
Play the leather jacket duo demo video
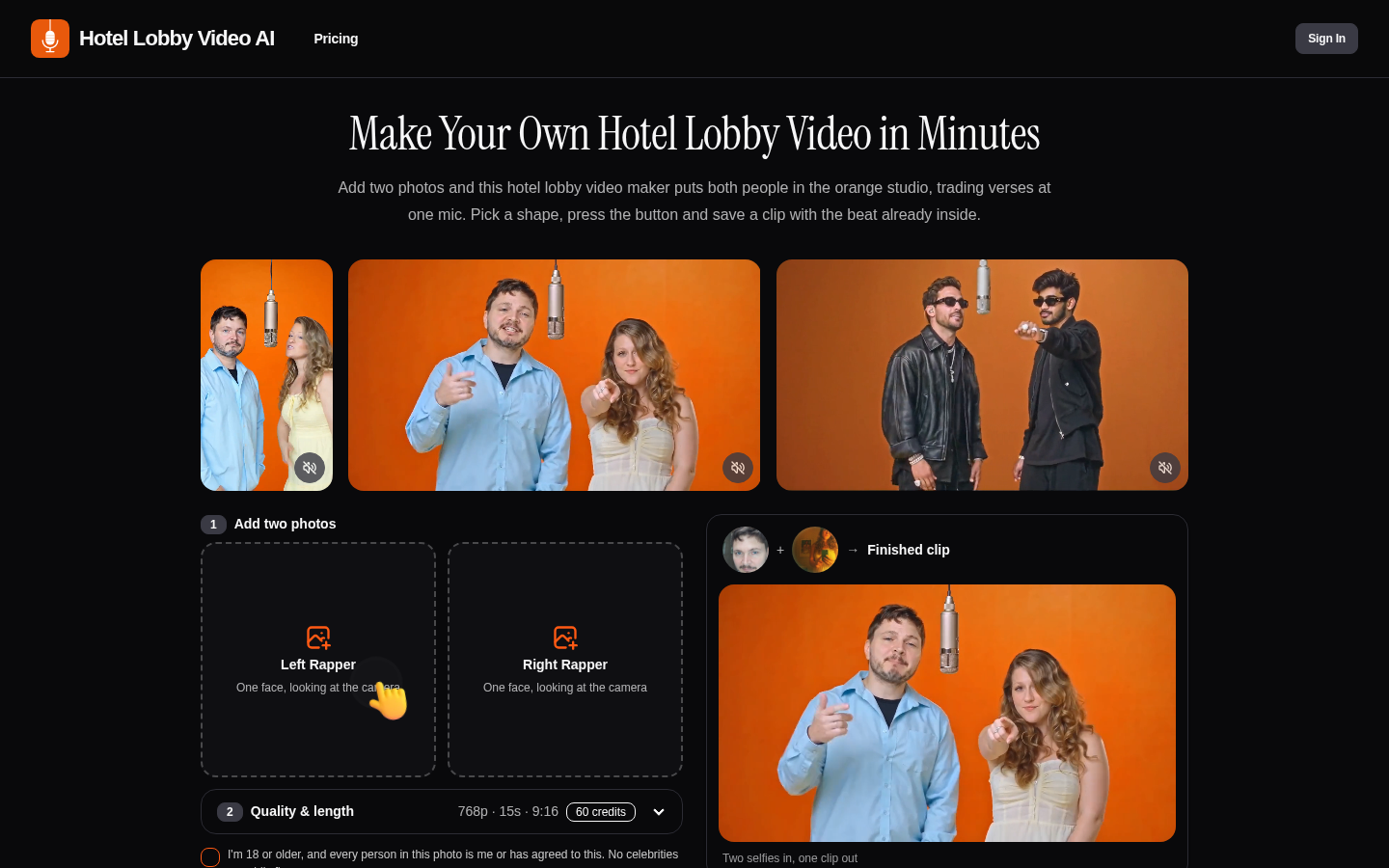pyautogui.click(x=982, y=375)
